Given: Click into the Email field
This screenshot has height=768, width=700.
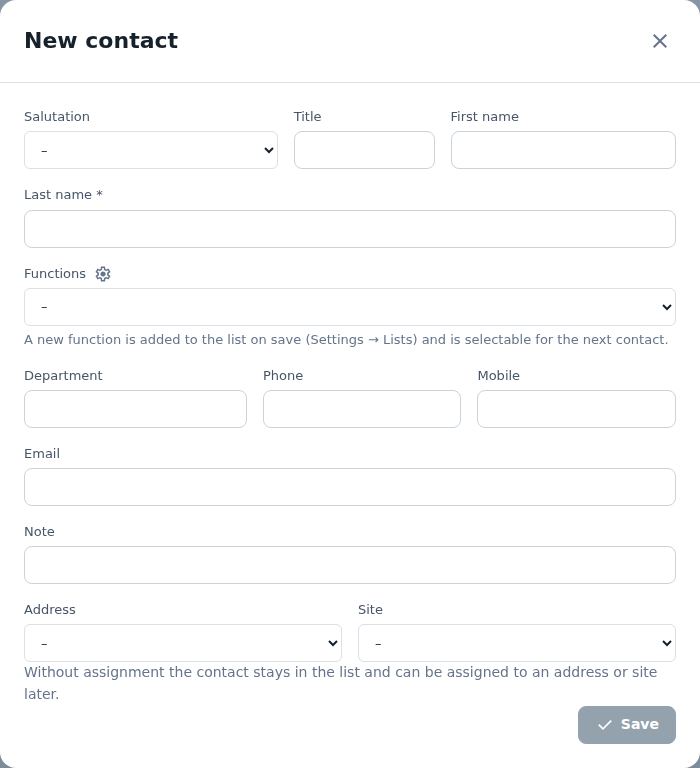Looking at the screenshot, I should click(350, 487).
